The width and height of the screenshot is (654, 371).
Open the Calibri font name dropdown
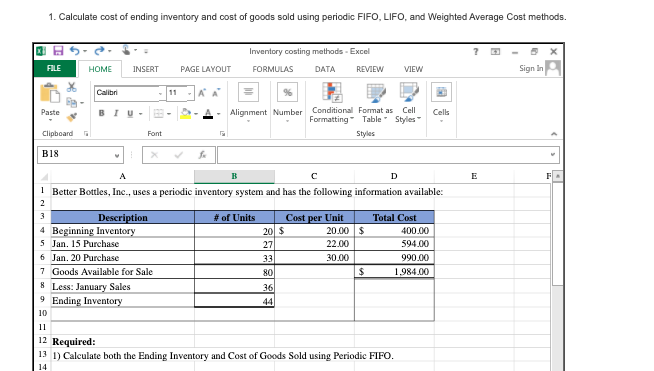pos(160,93)
